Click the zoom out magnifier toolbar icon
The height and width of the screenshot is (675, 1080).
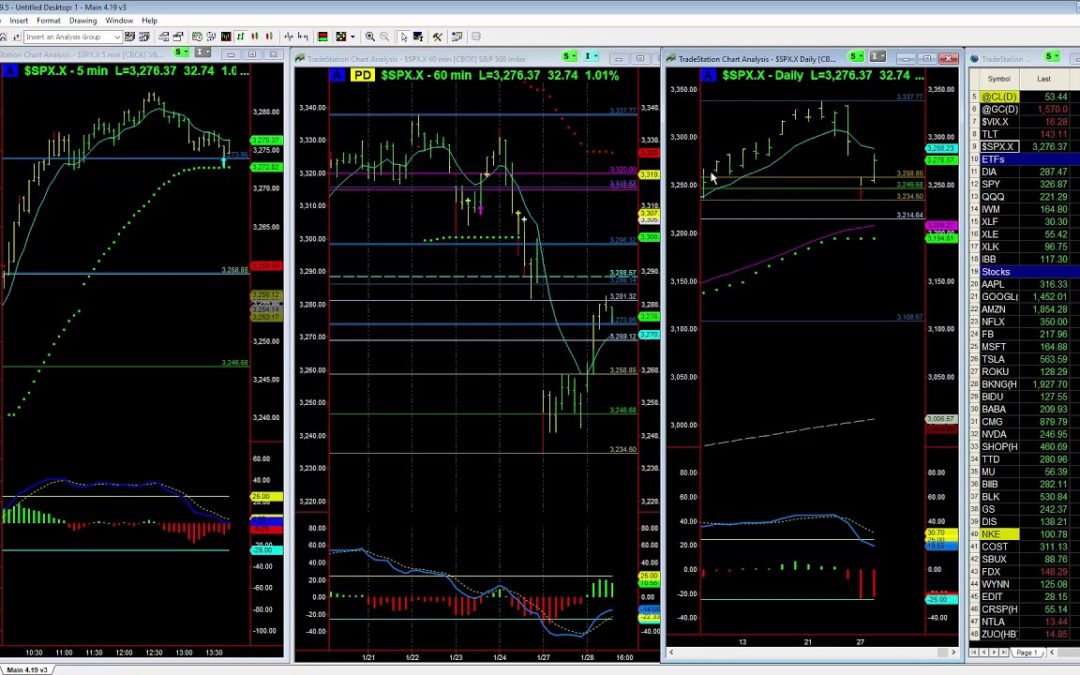click(384, 37)
